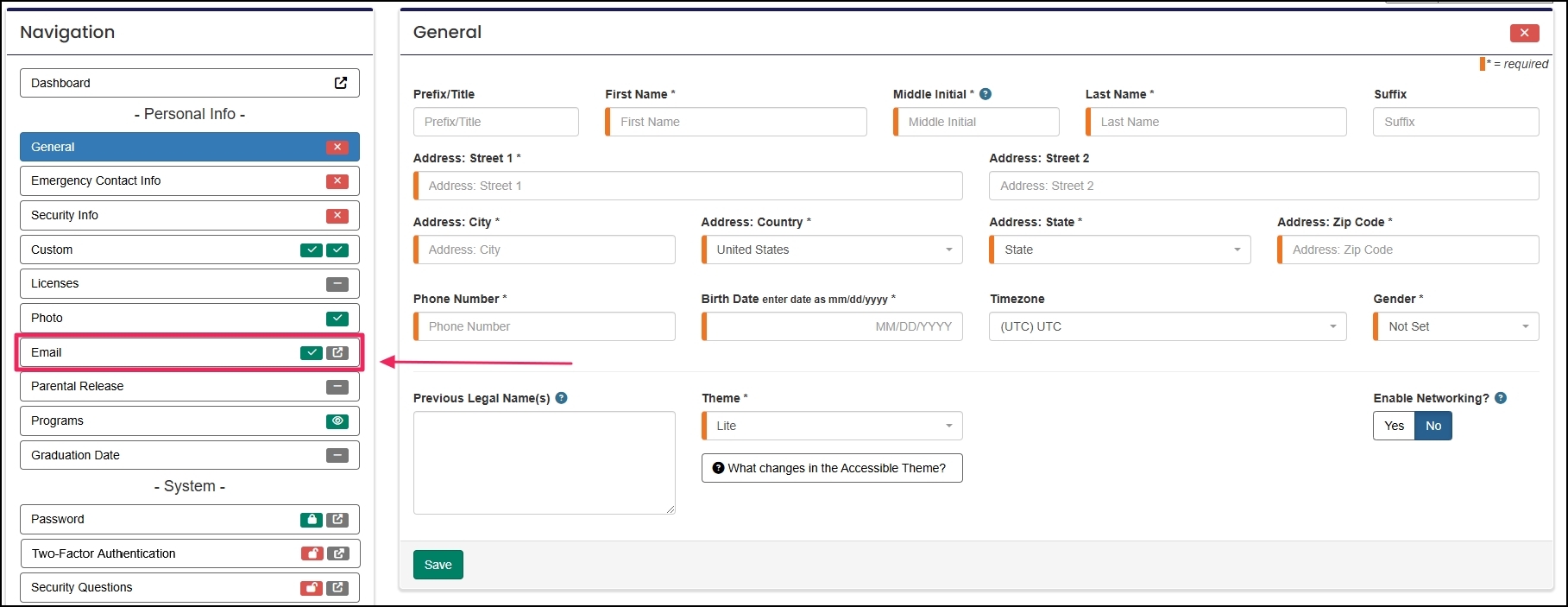The height and width of the screenshot is (607, 1568).
Task: Click the Previous Legal Name(s) help icon
Action: (x=561, y=398)
